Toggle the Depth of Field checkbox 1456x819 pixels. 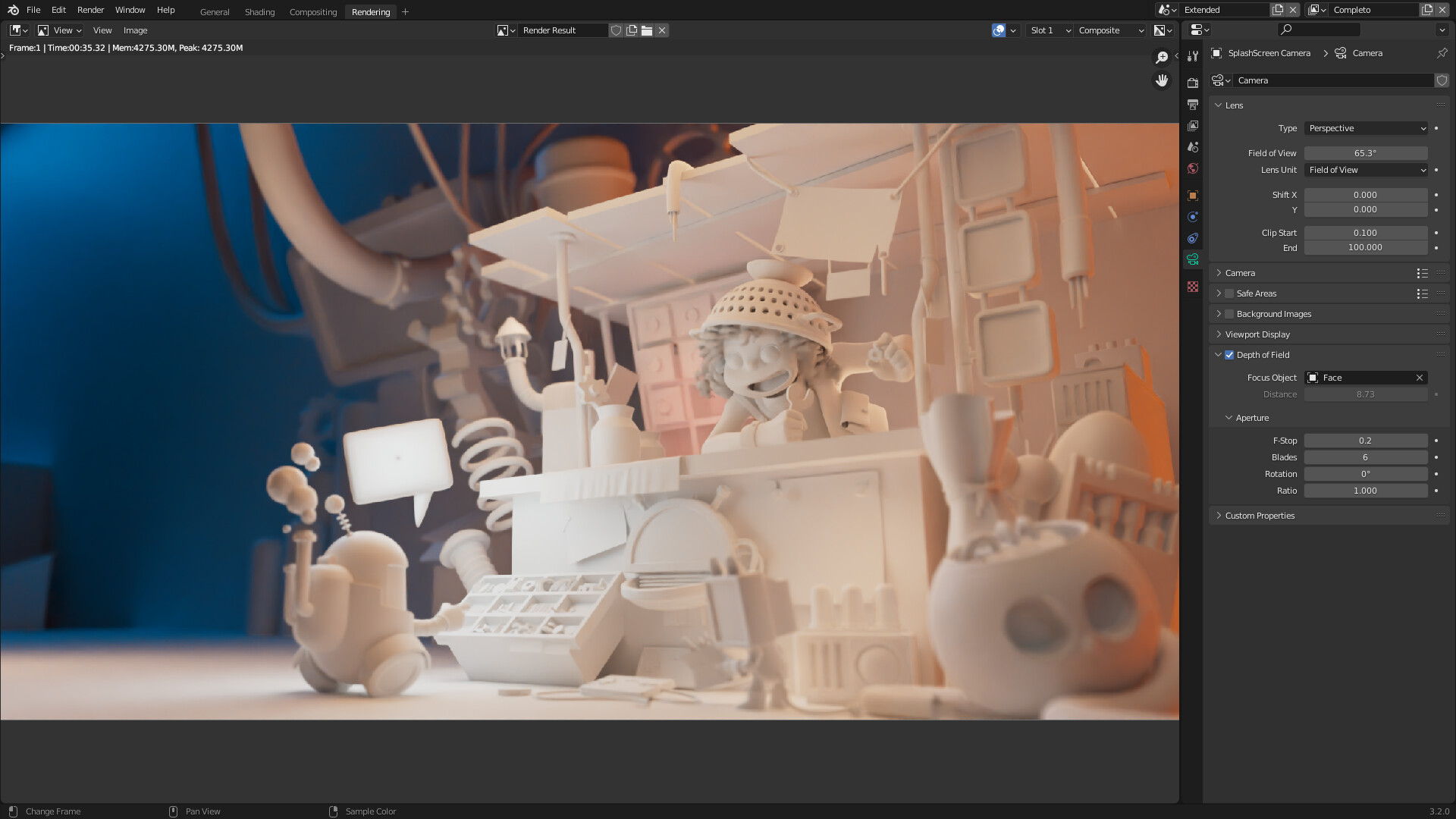tap(1229, 355)
